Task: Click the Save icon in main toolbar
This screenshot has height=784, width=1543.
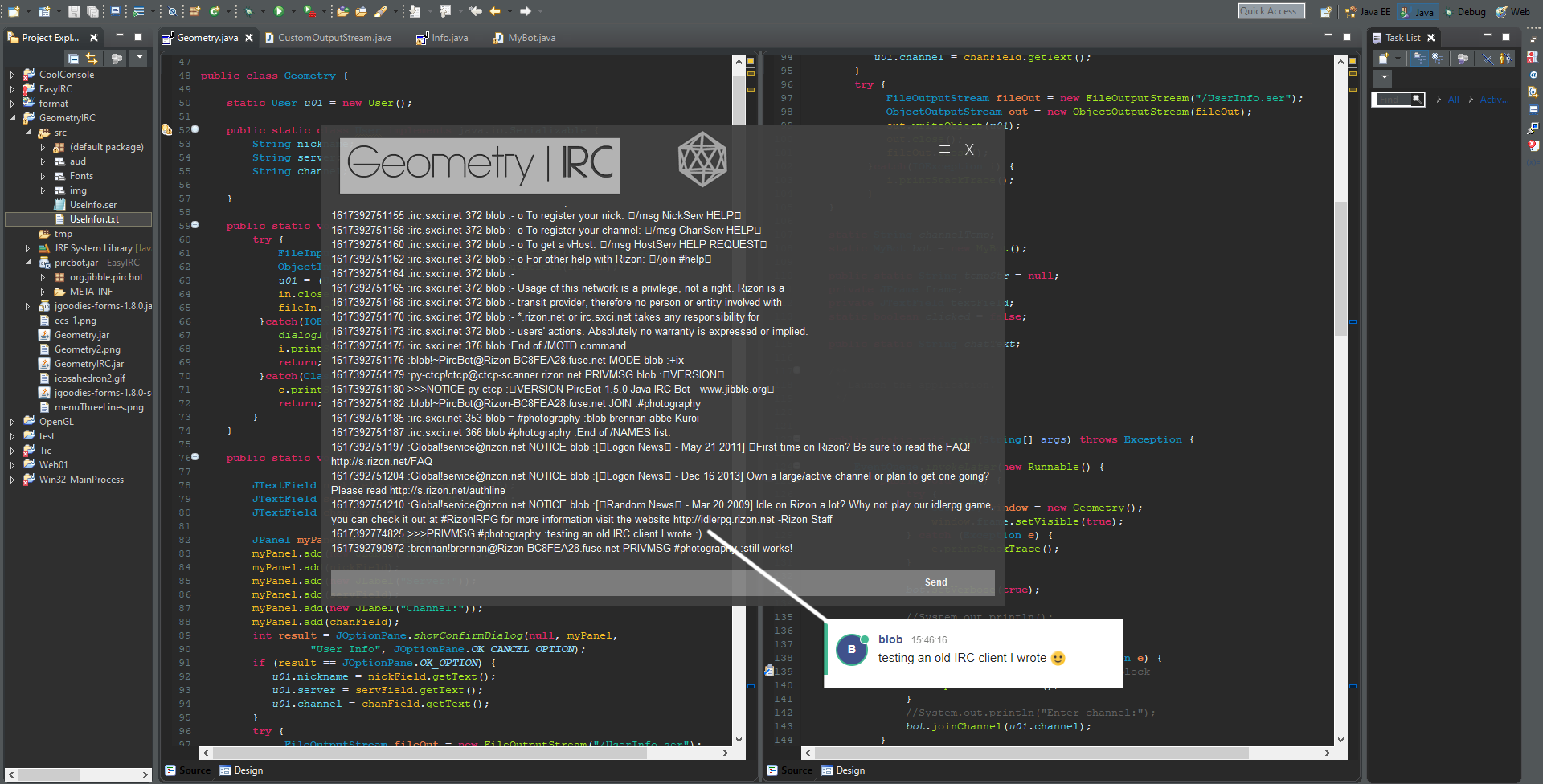Action: click(74, 11)
